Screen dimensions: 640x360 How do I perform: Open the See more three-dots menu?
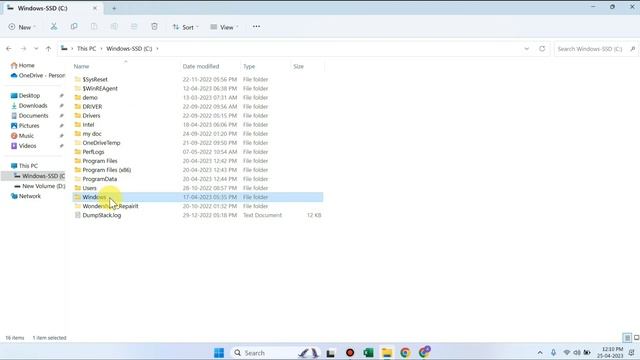coord(256,27)
